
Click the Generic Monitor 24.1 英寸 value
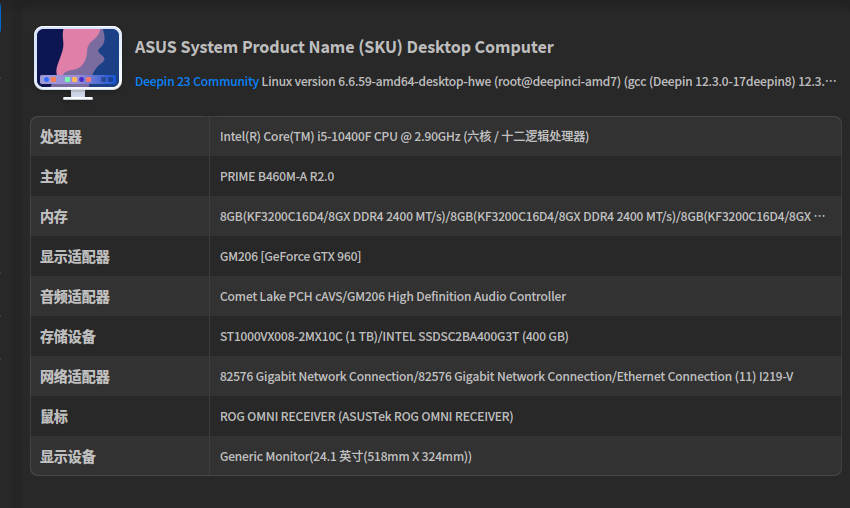point(346,457)
